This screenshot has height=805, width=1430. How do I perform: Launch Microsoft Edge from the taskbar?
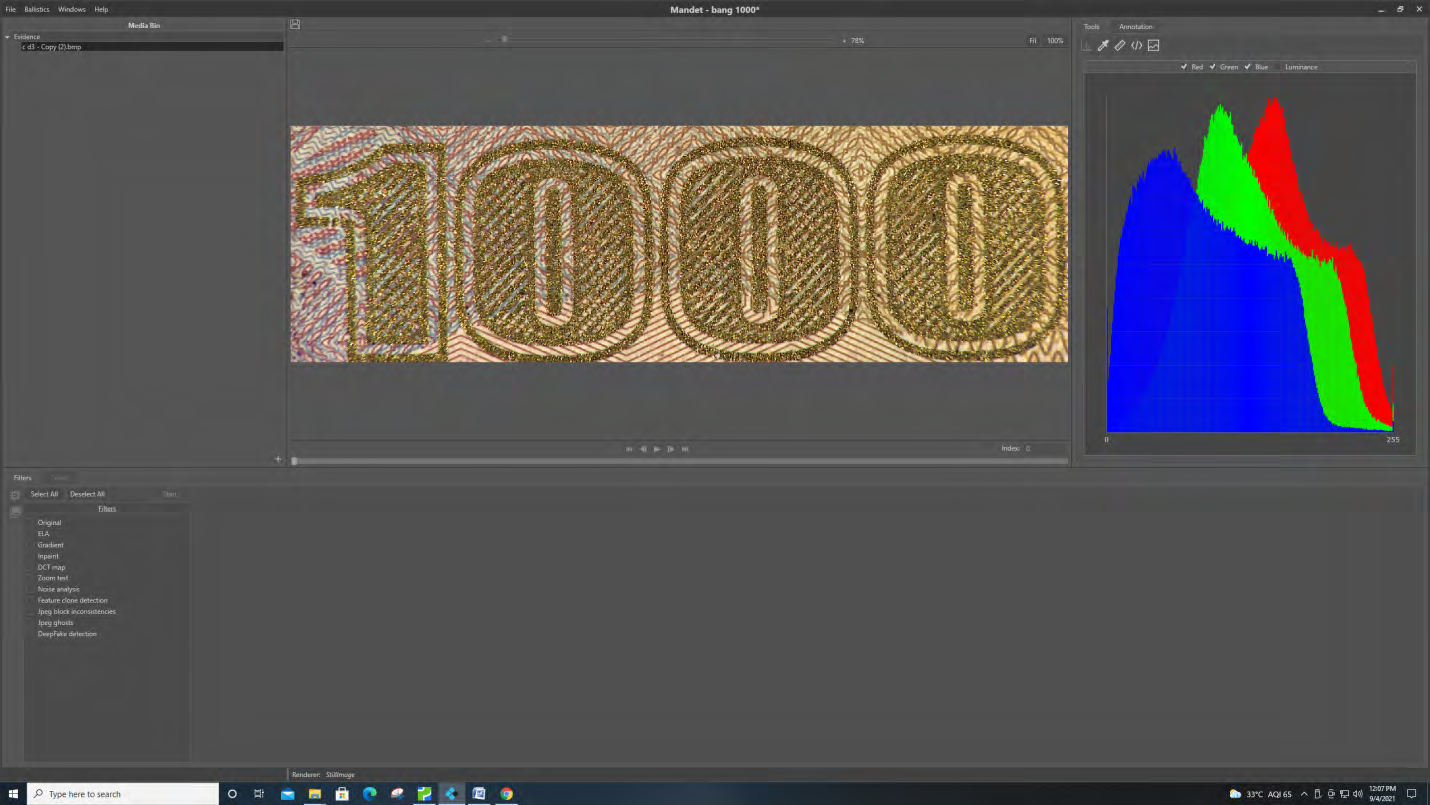pyautogui.click(x=369, y=794)
